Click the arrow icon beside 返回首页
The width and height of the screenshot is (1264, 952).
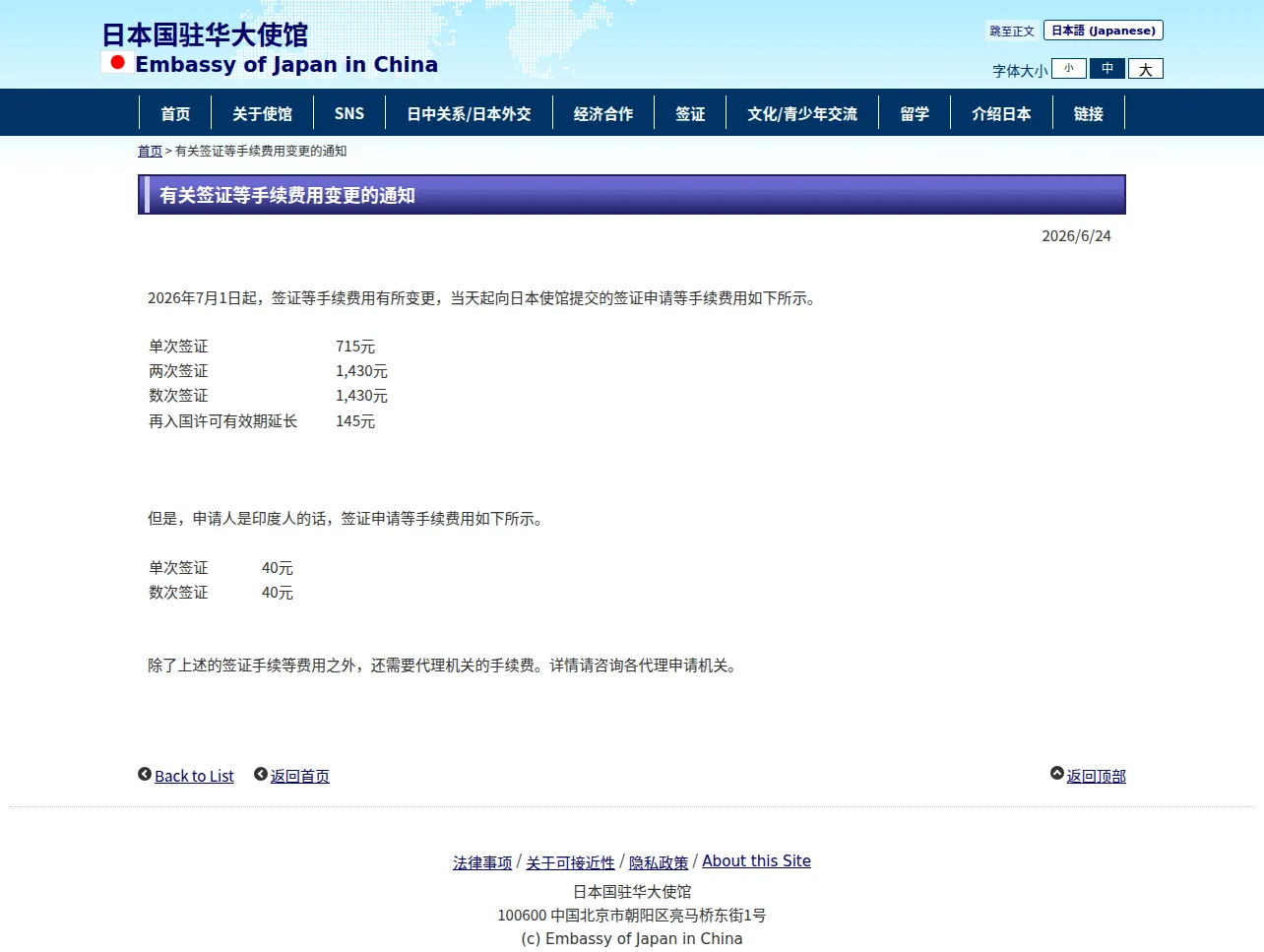(x=261, y=775)
